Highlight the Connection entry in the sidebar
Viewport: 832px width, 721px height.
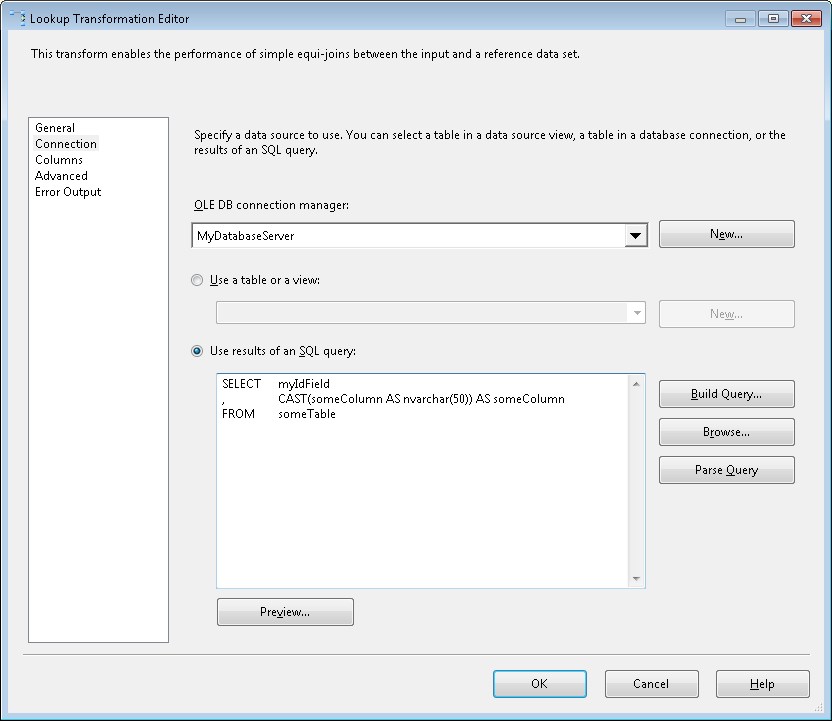(65, 143)
